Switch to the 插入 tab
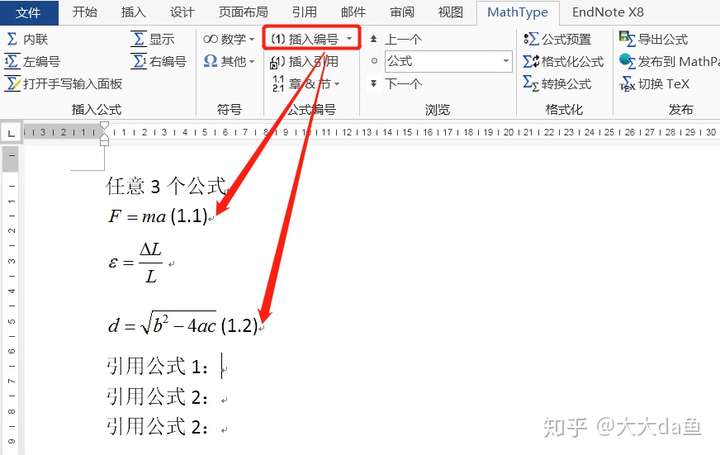 (133, 12)
